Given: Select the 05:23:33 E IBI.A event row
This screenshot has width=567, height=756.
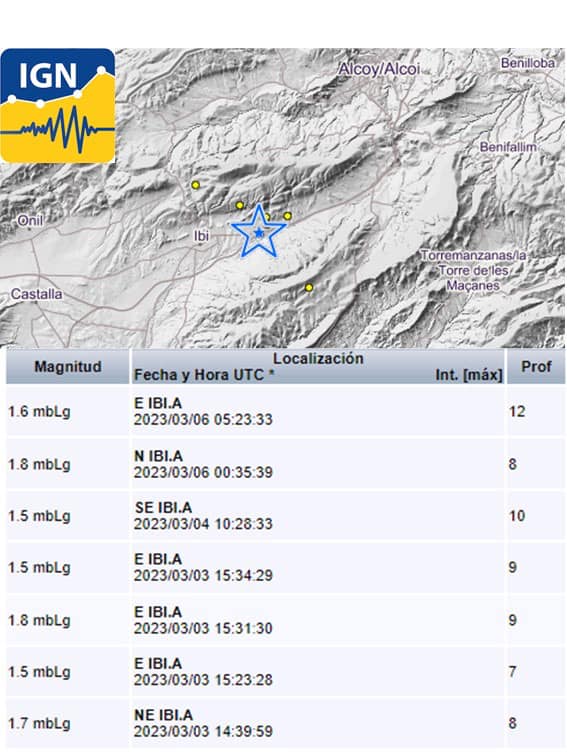Looking at the screenshot, I should [284, 411].
